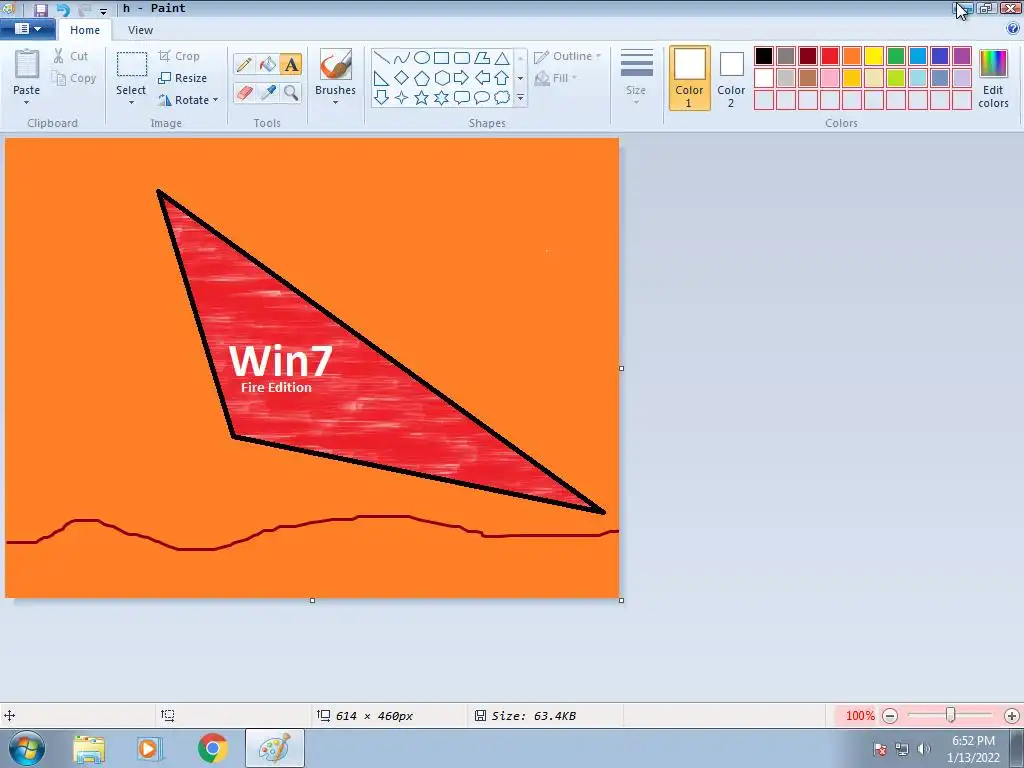Image resolution: width=1024 pixels, height=768 pixels.
Task: Select the Eraser tool
Action: 244,93
